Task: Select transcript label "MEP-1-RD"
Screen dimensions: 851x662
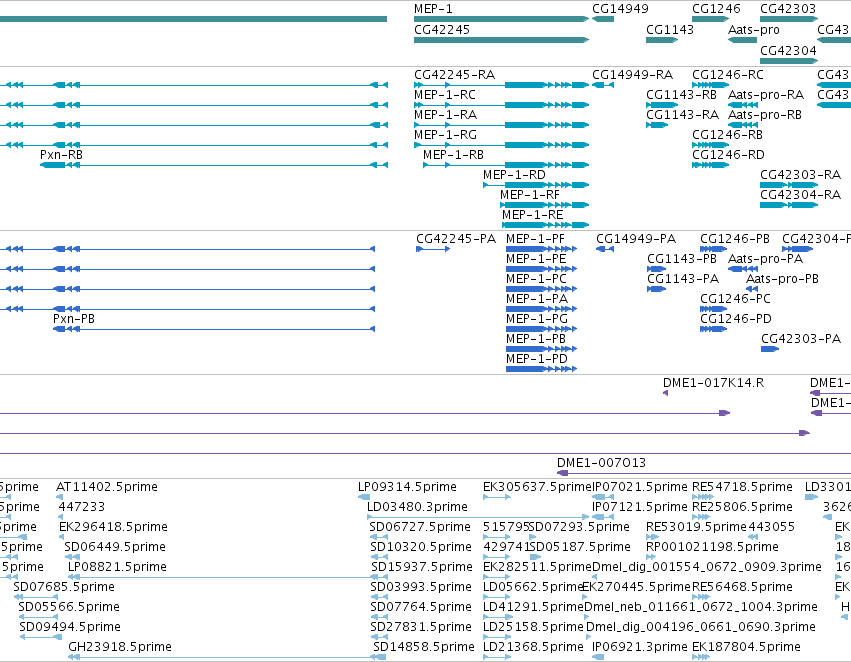Action: pyautogui.click(x=515, y=175)
